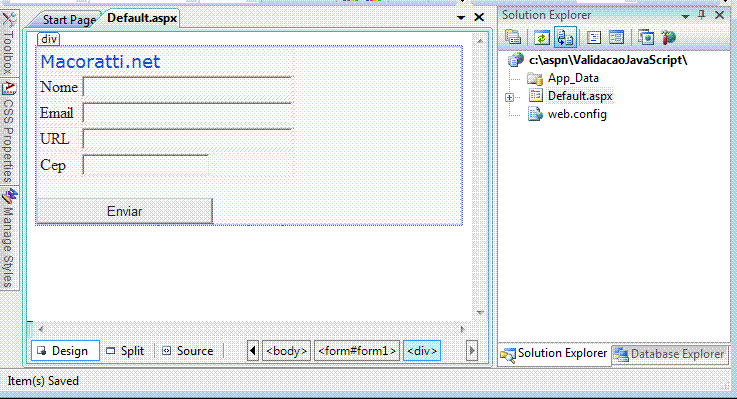Select the <div> tag in the navigator
The height and width of the screenshot is (399, 737).
coord(422,351)
